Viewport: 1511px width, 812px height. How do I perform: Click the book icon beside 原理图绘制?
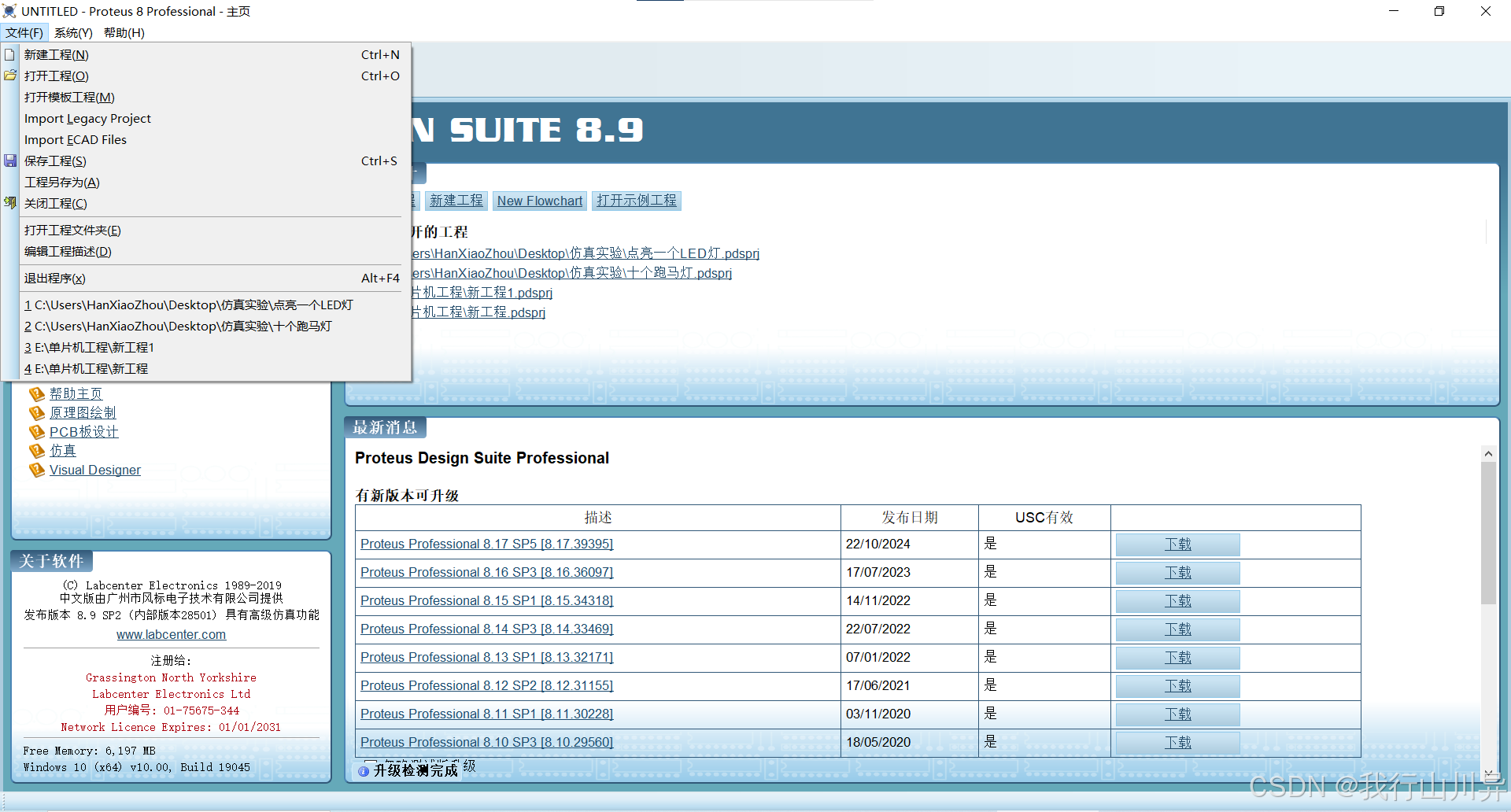(x=36, y=412)
